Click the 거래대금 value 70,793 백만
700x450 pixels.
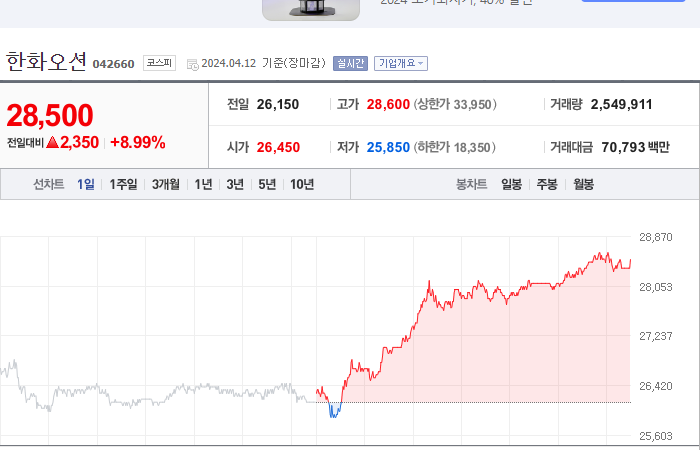click(635, 147)
